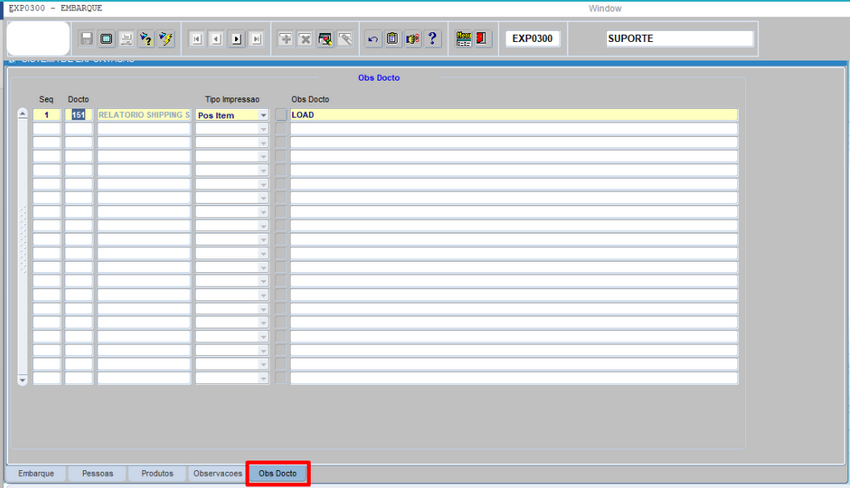Click the clipboard icon in toolbar
Viewport: 850px width, 488px height.
tap(392, 39)
